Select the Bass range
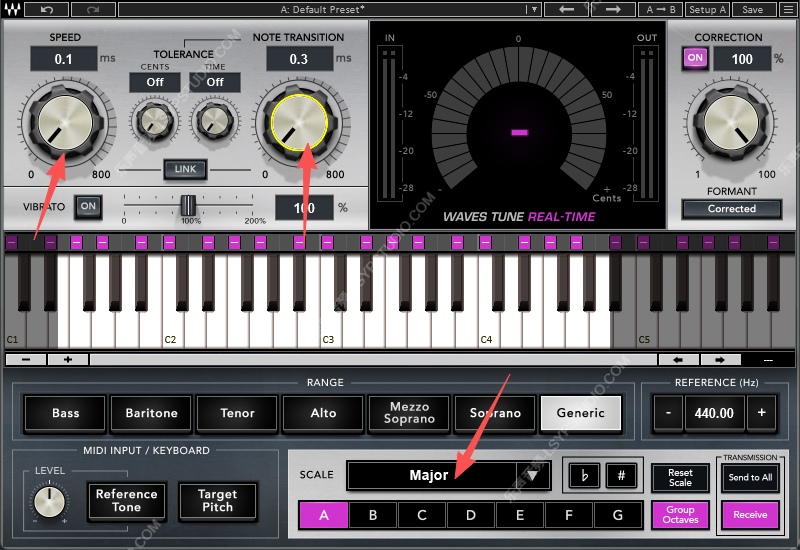Image resolution: width=800 pixels, height=550 pixels. point(65,413)
